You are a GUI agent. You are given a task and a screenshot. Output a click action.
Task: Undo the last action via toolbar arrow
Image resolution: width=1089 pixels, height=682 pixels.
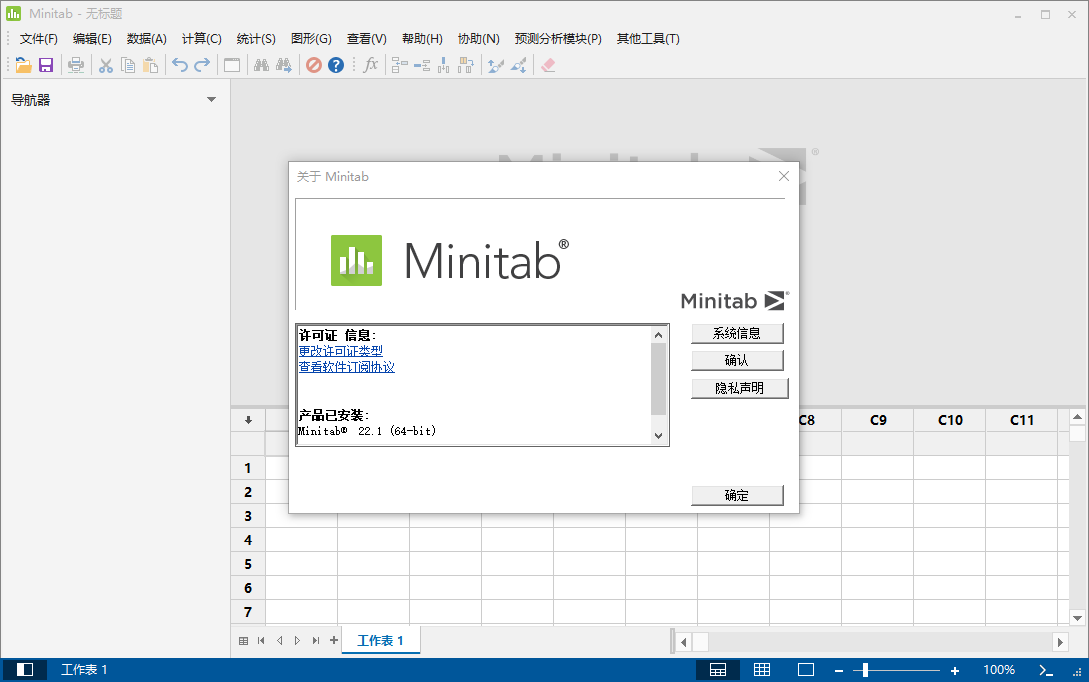(180, 65)
